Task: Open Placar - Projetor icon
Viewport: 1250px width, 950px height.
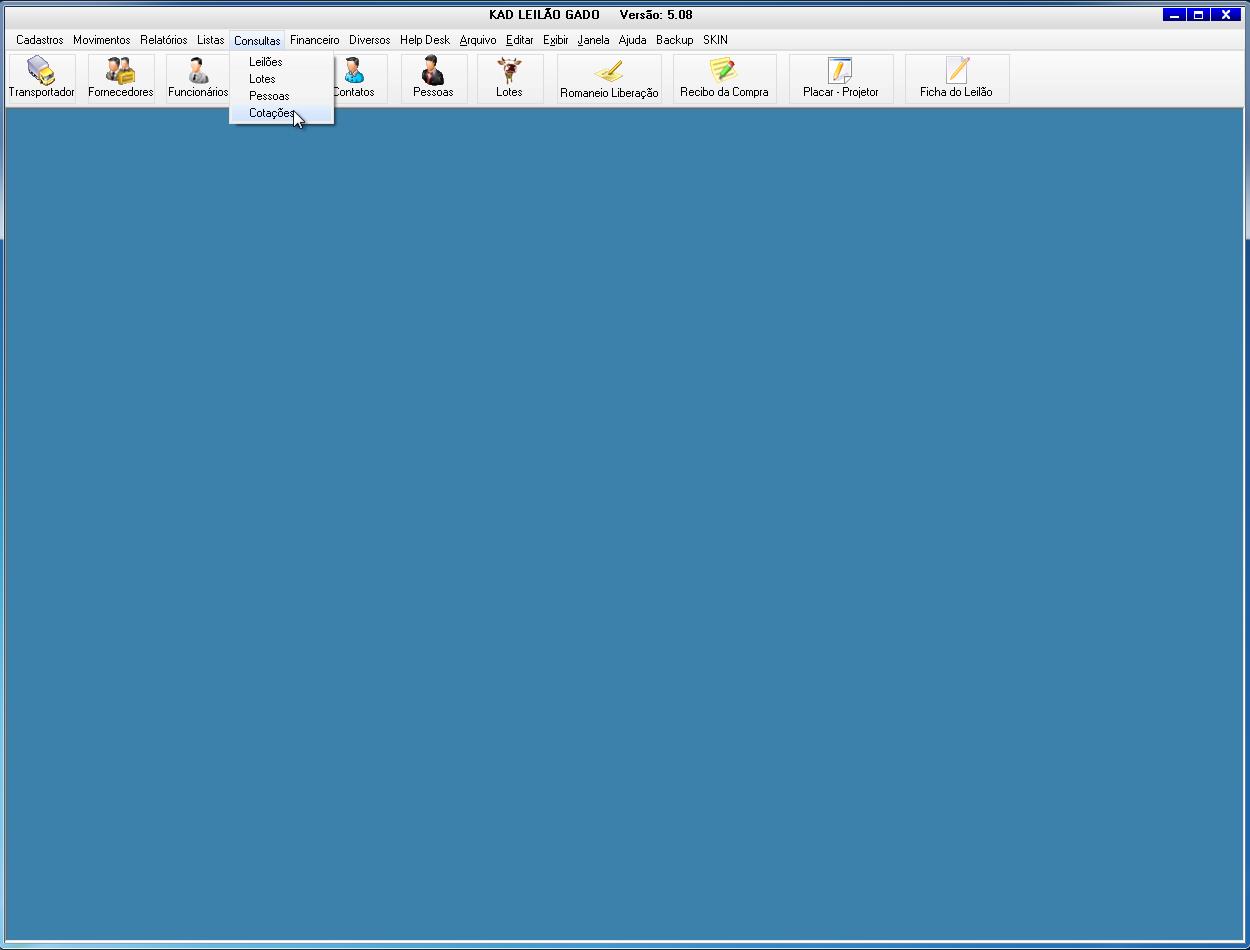Action: (841, 79)
